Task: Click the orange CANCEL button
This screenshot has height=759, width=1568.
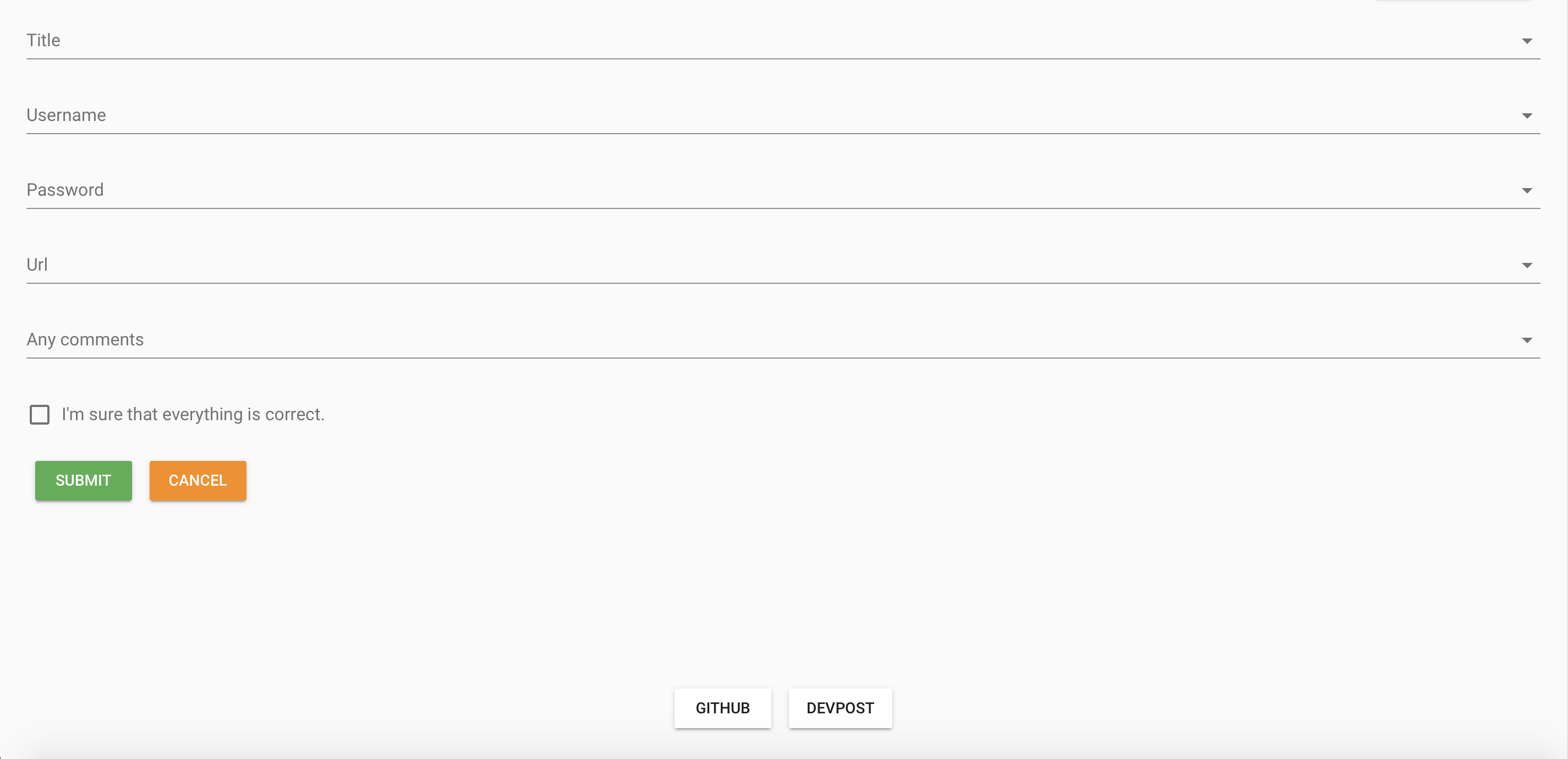Action: (197, 480)
